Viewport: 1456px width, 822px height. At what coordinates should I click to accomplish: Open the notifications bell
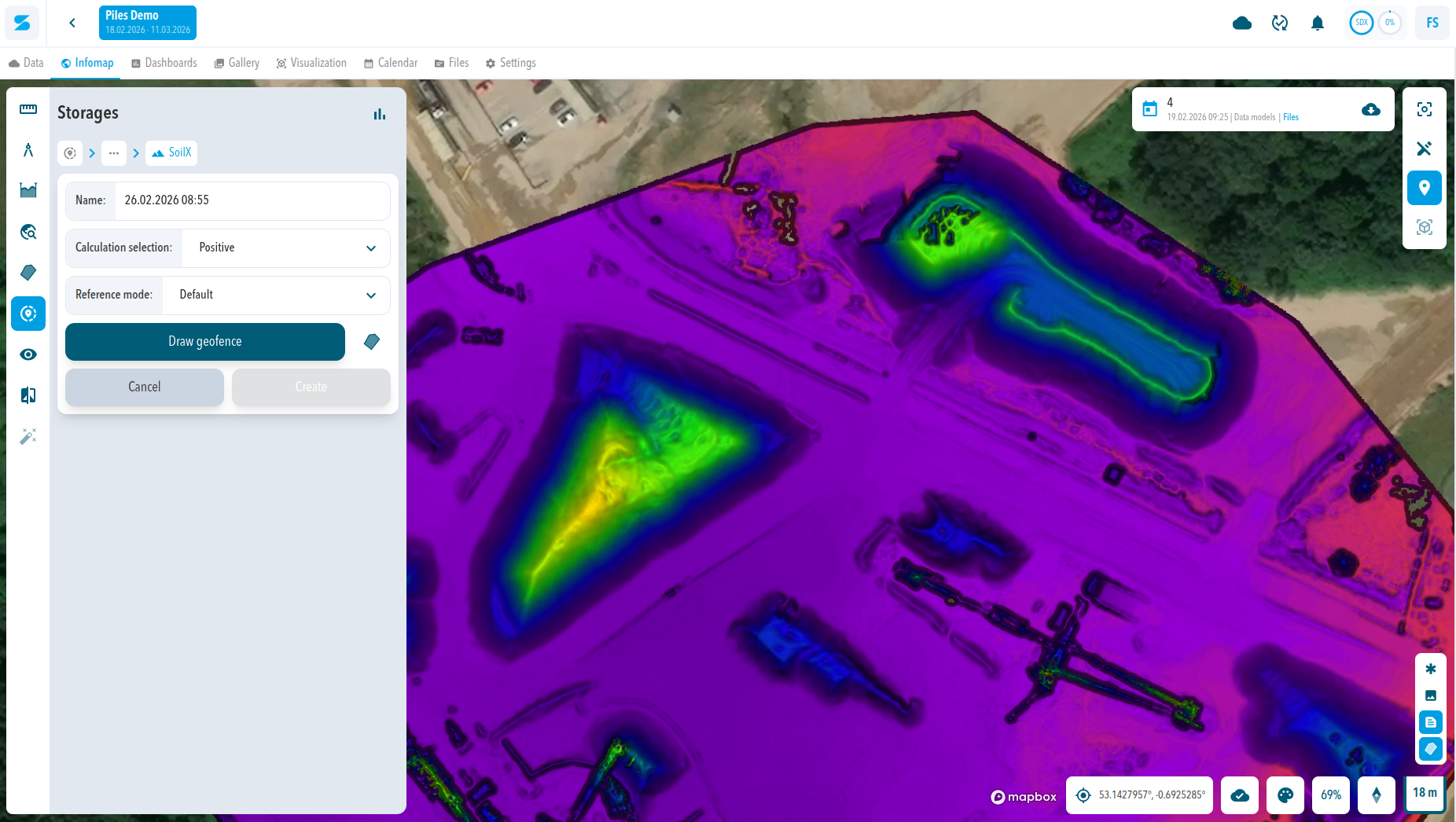pyautogui.click(x=1318, y=23)
